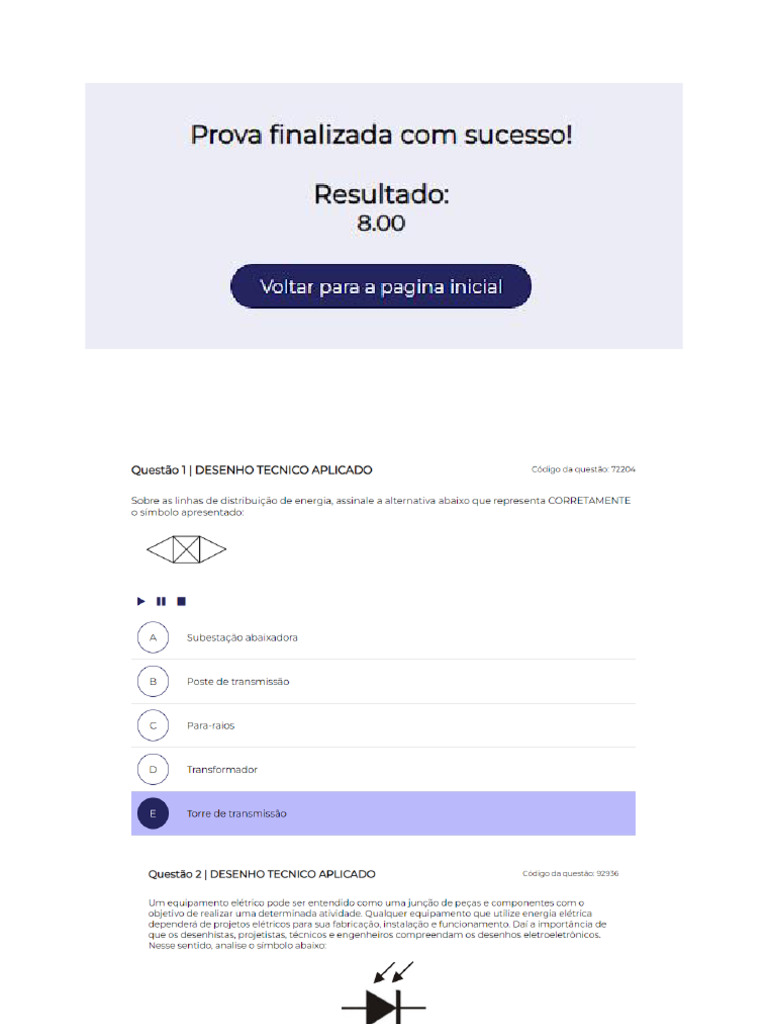The width and height of the screenshot is (768, 1024).
Task: Click the Questão 1 heading
Action: [x=251, y=470]
